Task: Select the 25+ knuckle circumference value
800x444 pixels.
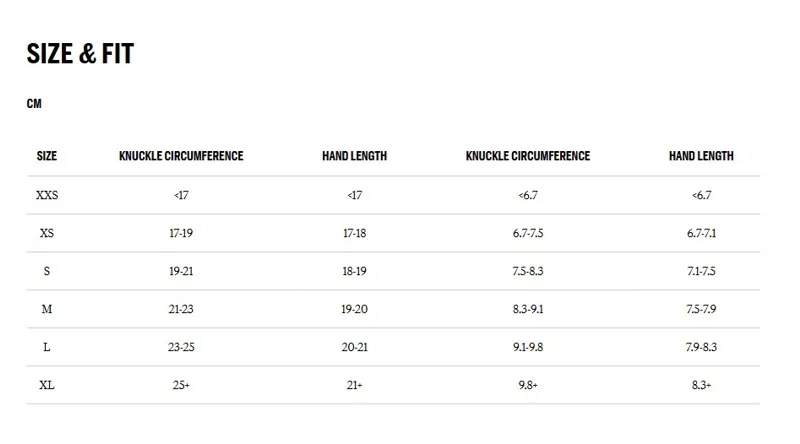Action: pyautogui.click(x=181, y=385)
